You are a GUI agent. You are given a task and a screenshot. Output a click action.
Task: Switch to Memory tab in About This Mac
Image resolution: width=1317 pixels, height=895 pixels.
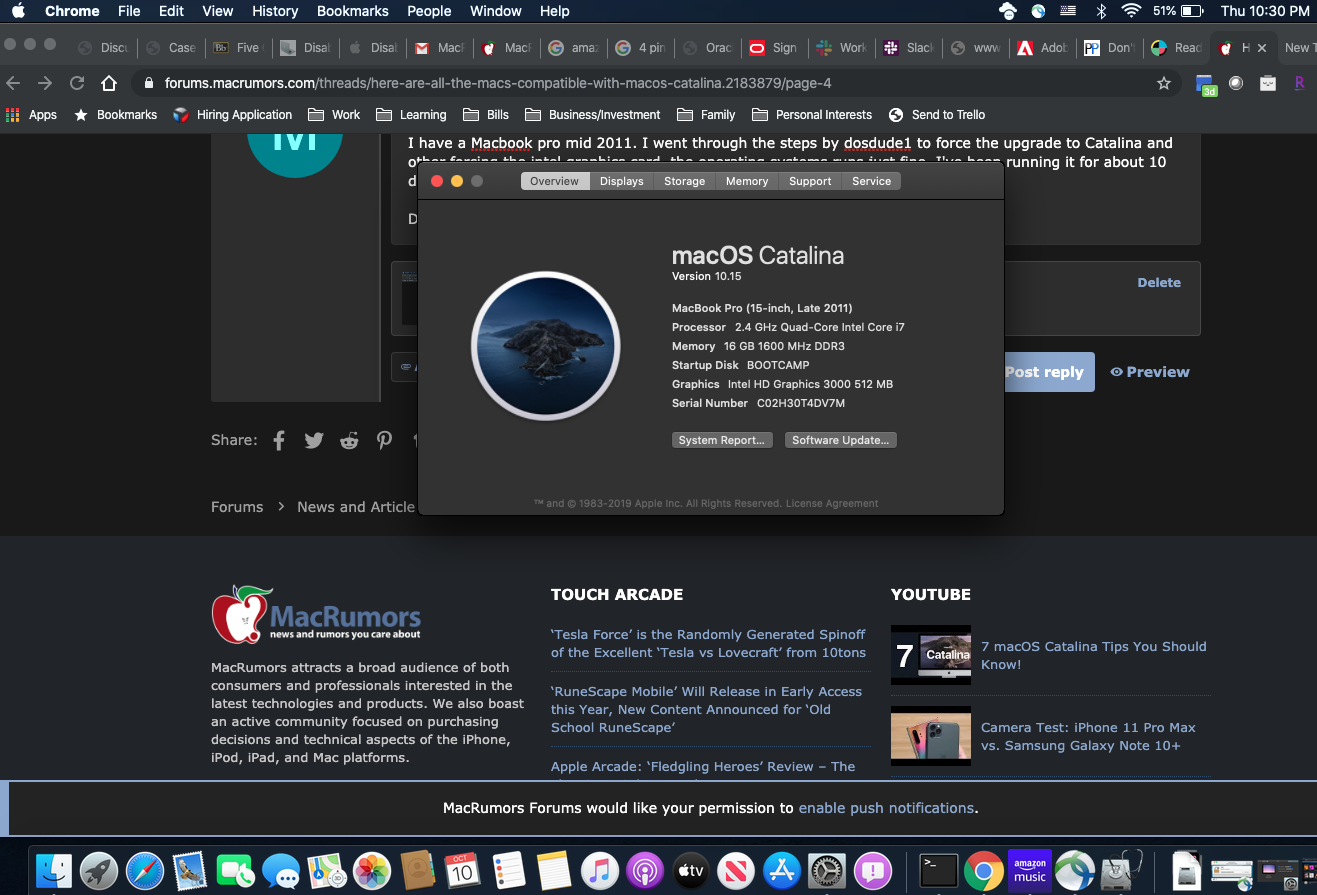coord(747,181)
